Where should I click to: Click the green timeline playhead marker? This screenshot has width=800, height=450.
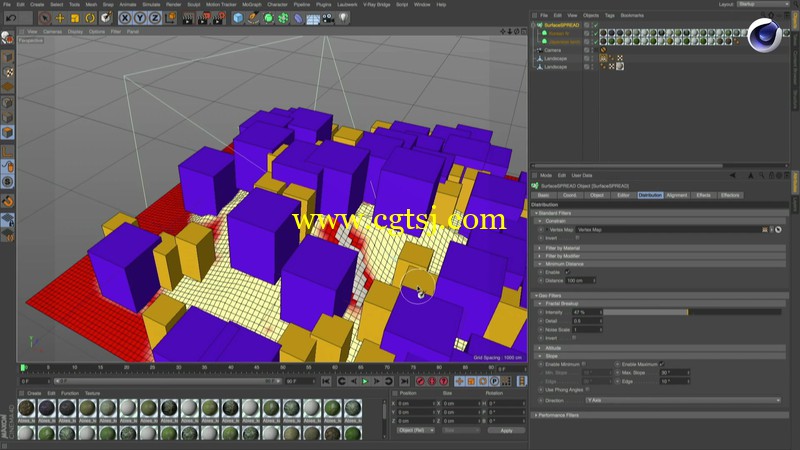click(x=23, y=367)
